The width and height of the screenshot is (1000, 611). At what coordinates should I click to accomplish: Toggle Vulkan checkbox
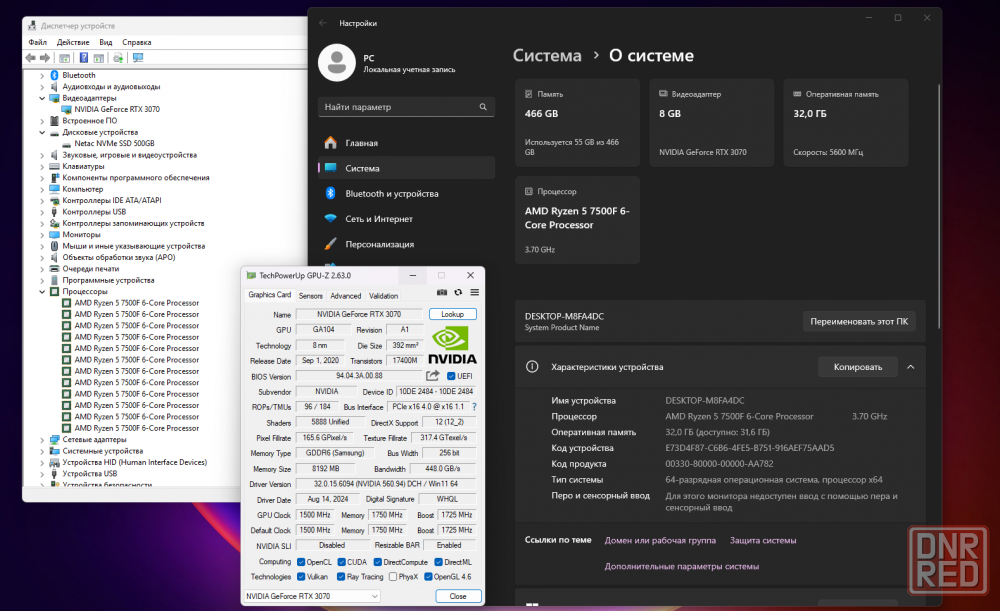click(x=301, y=577)
